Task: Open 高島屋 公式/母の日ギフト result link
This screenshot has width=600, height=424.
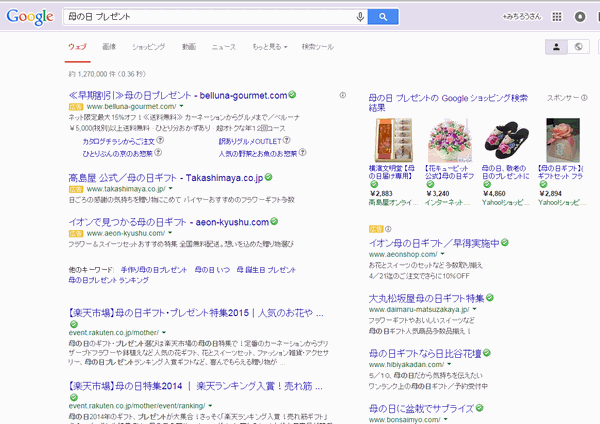Action: (166, 178)
